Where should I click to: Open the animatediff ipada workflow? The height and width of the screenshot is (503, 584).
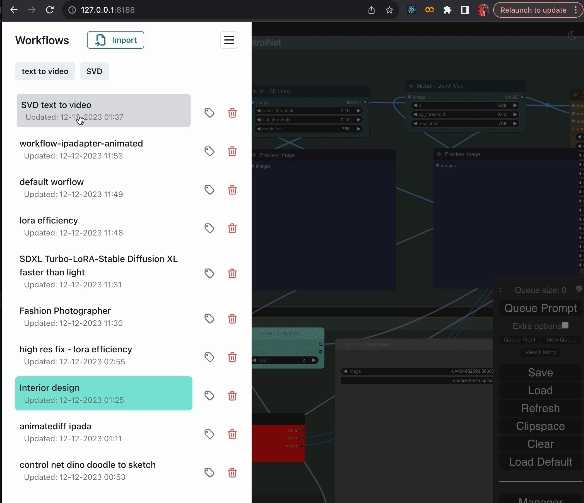104,432
